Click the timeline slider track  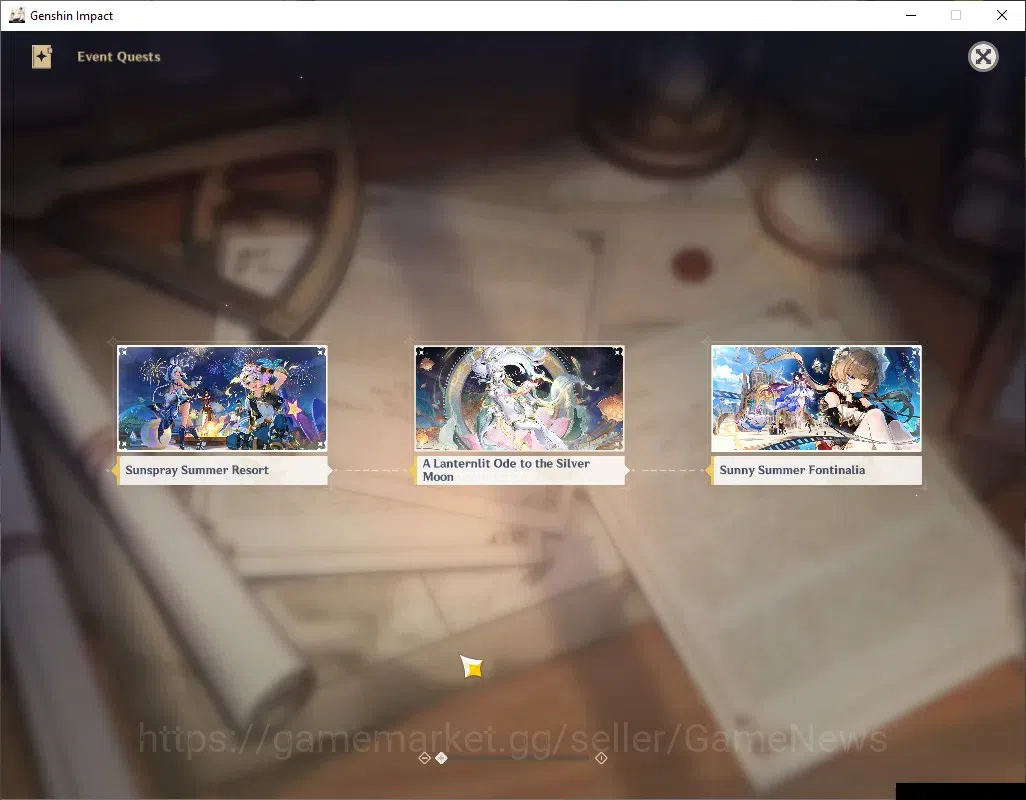click(513, 758)
